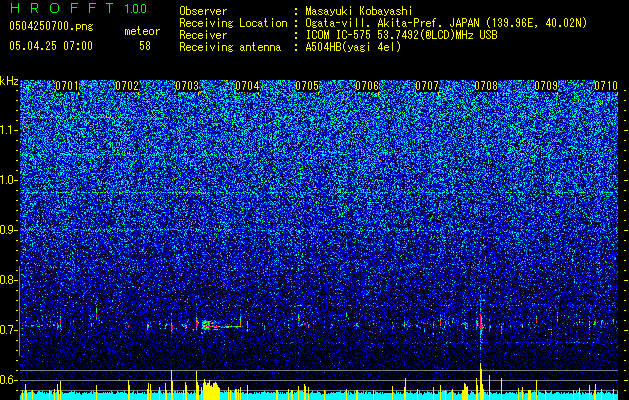The image size is (629, 400).
Task: Click the 'Receiving Location' field label
Action: (x=233, y=23)
